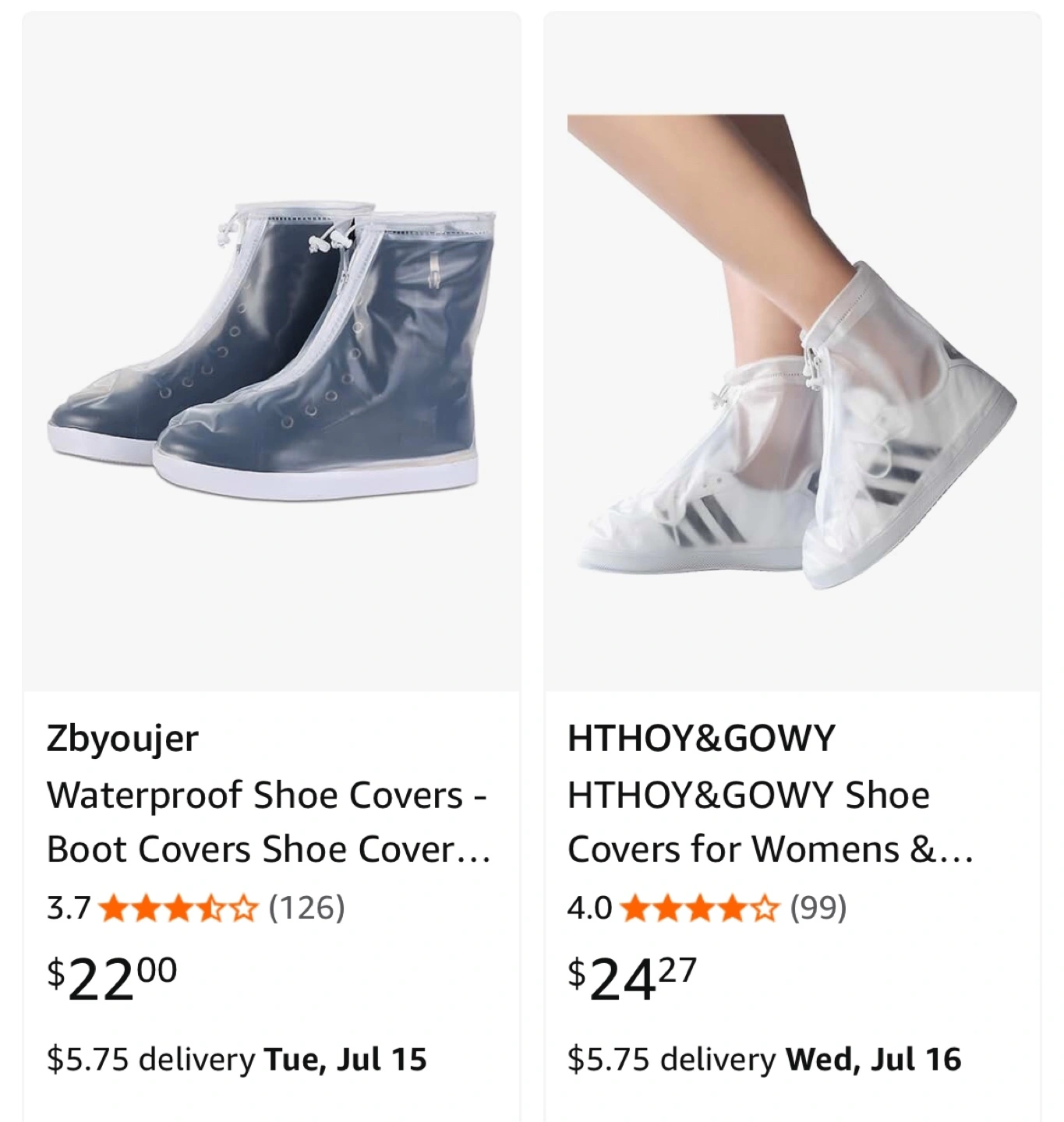Image resolution: width=1064 pixels, height=1122 pixels.
Task: Click the 4.0 rating number
Action: (589, 909)
